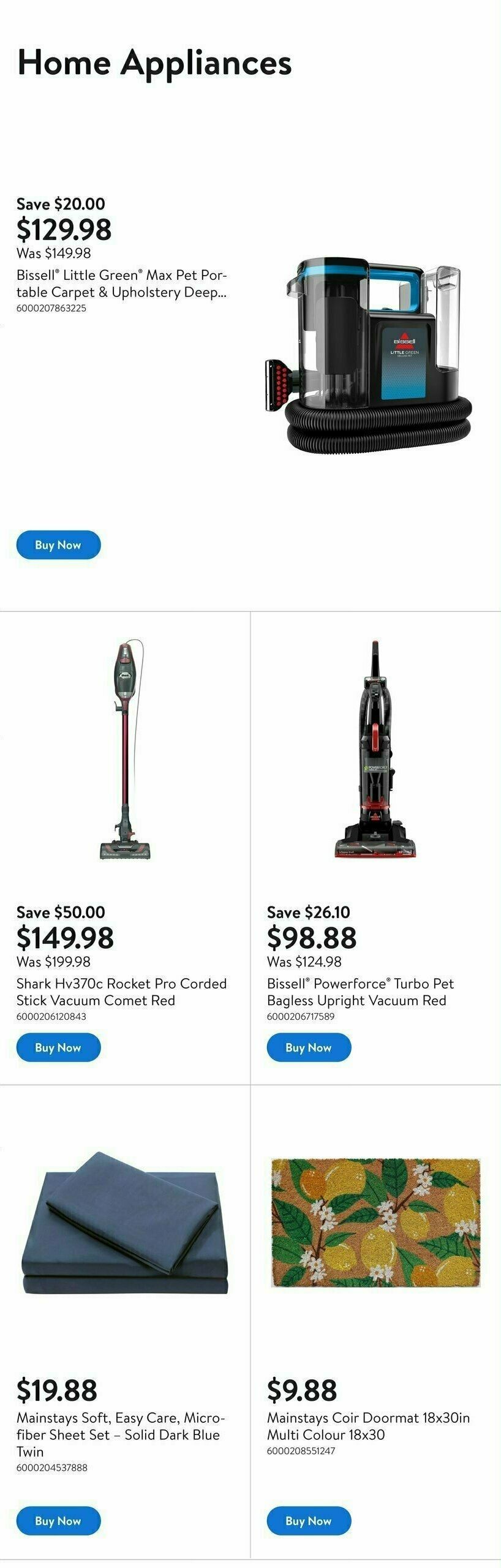The image size is (501, 1568).
Task: Click Buy Now for the Shark Rocket Pro vacuum
Action: (x=58, y=1046)
